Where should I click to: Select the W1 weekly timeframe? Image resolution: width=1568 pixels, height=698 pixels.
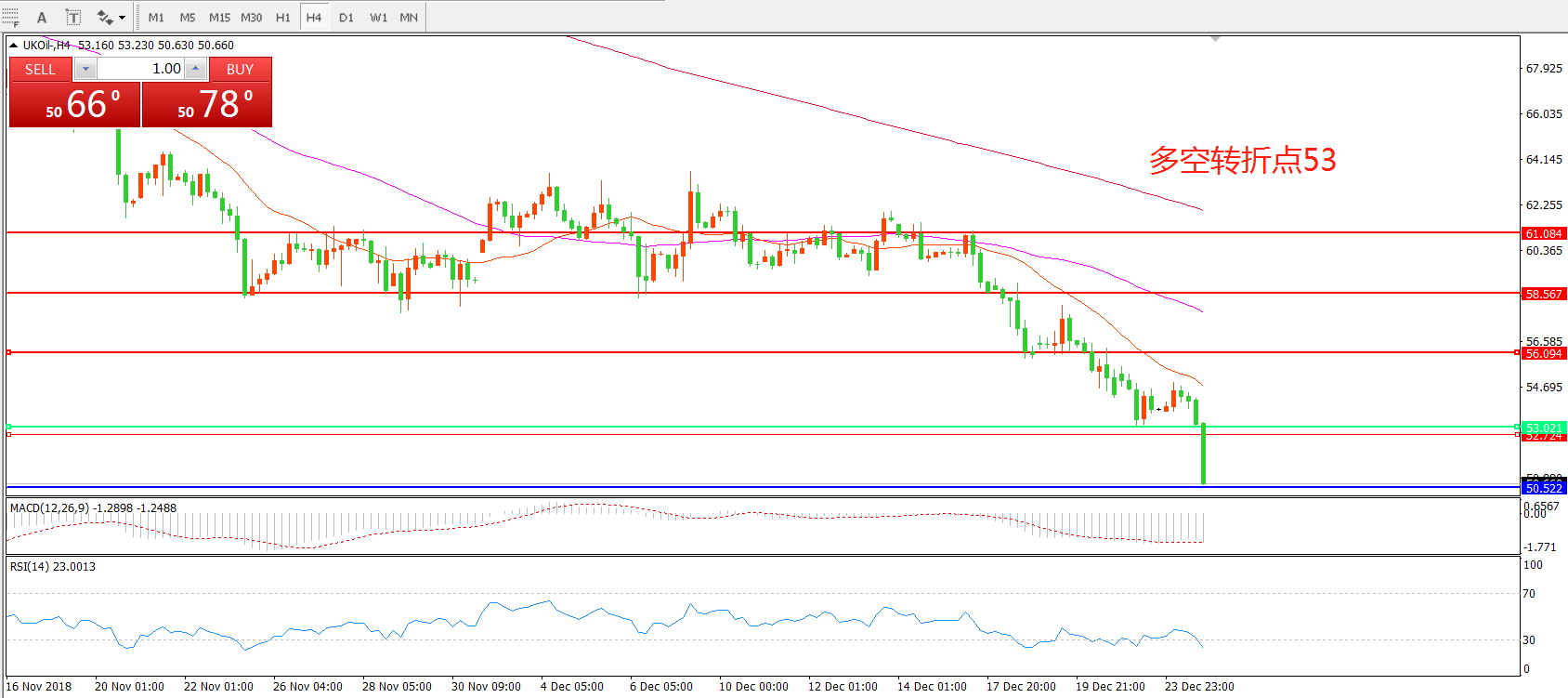coord(378,18)
